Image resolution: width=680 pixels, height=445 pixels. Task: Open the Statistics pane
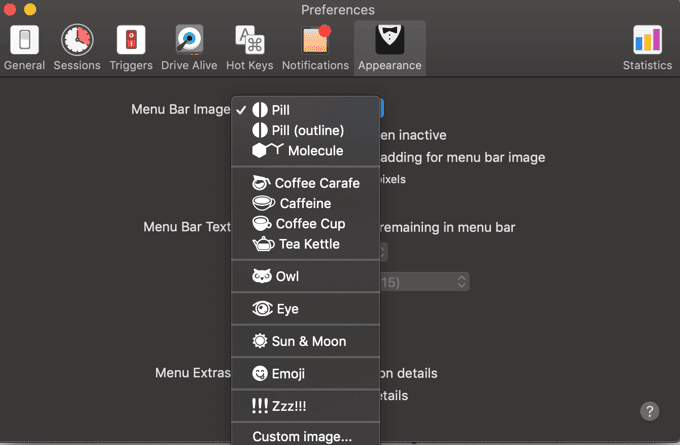pos(647,48)
